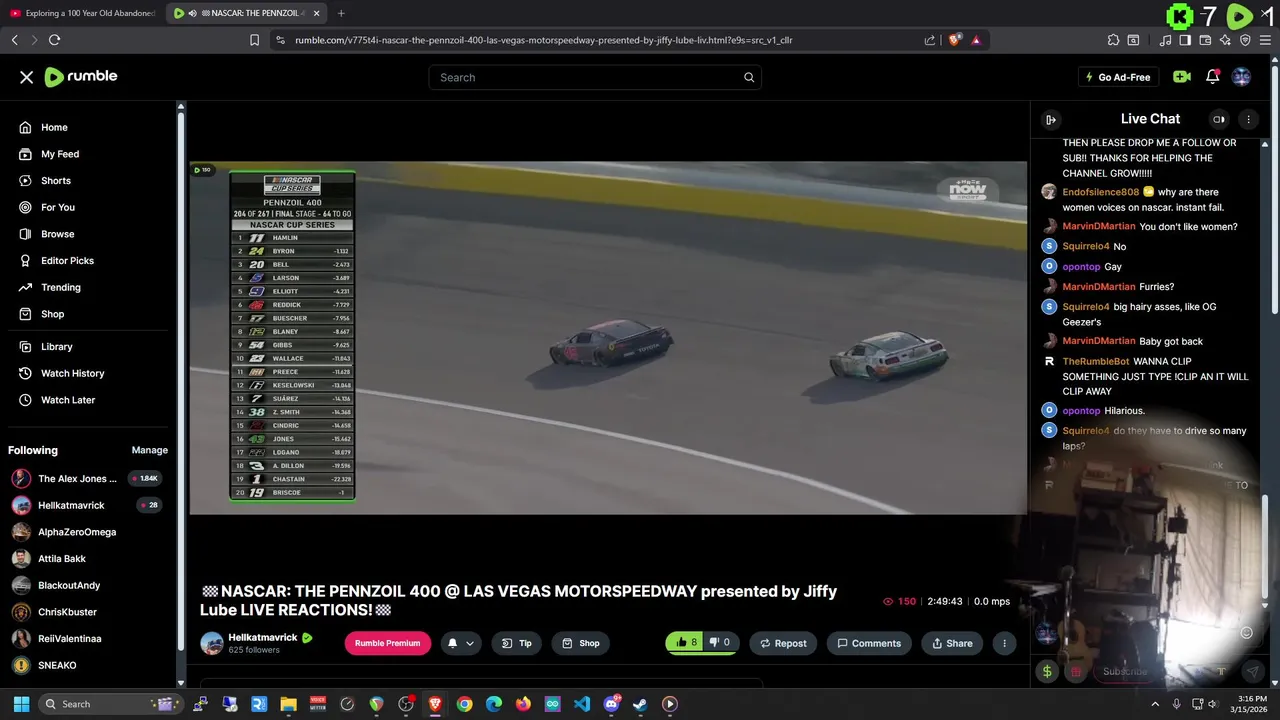Click the Share button

tap(951, 643)
